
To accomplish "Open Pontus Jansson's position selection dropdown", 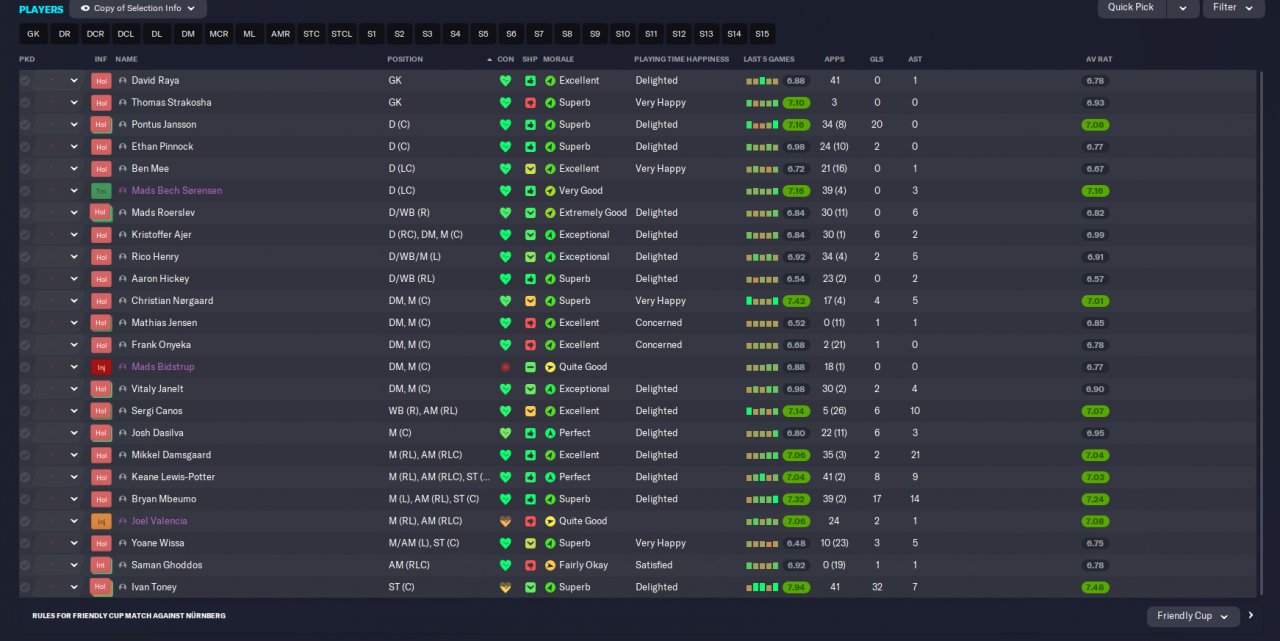I will tap(59, 124).
